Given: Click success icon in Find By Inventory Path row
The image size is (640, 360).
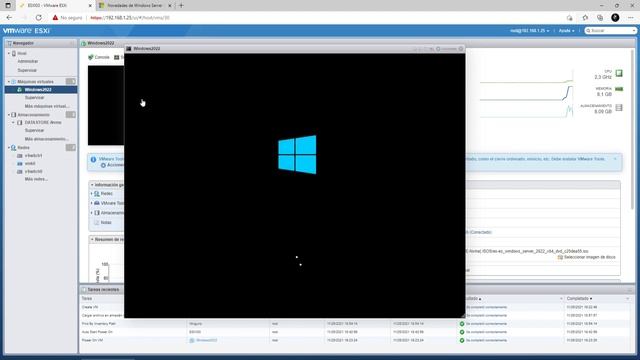Looking at the screenshot, I should click(462, 324).
